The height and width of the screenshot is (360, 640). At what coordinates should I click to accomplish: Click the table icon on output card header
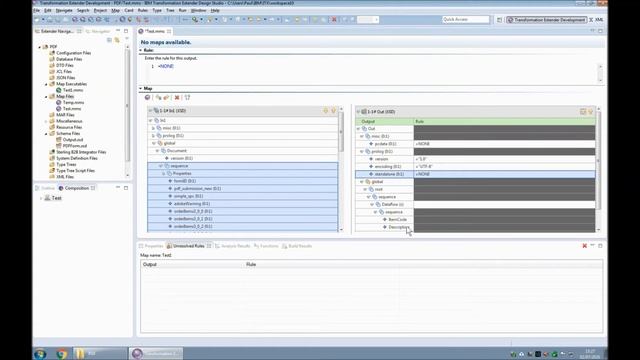[583, 111]
